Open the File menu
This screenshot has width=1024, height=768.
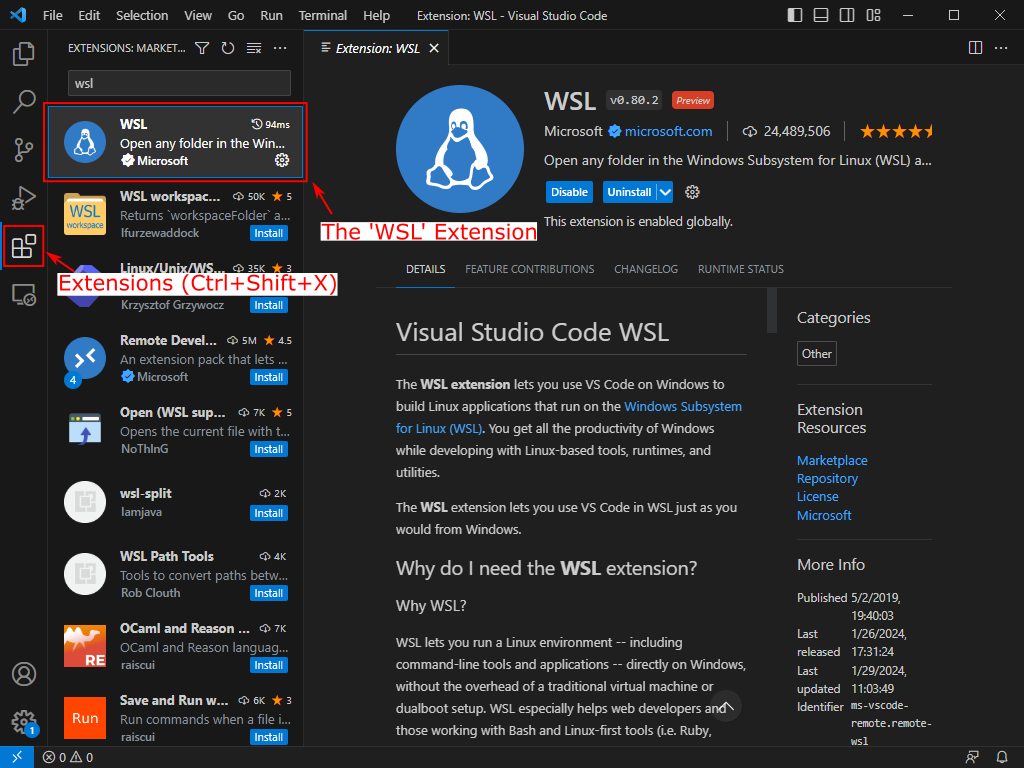coord(52,15)
